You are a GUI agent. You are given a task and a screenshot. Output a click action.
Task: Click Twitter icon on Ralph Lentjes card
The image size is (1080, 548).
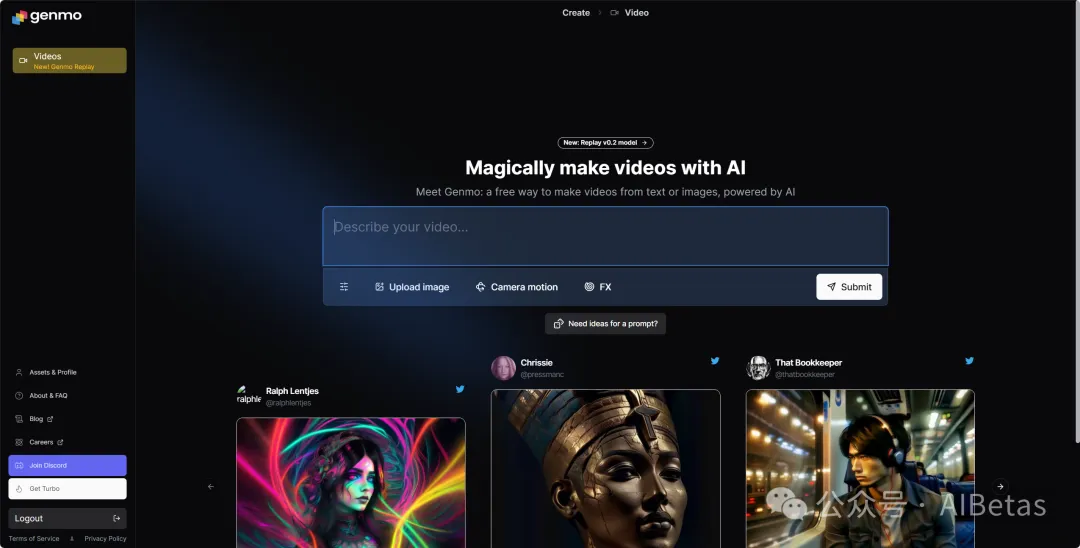pos(460,389)
